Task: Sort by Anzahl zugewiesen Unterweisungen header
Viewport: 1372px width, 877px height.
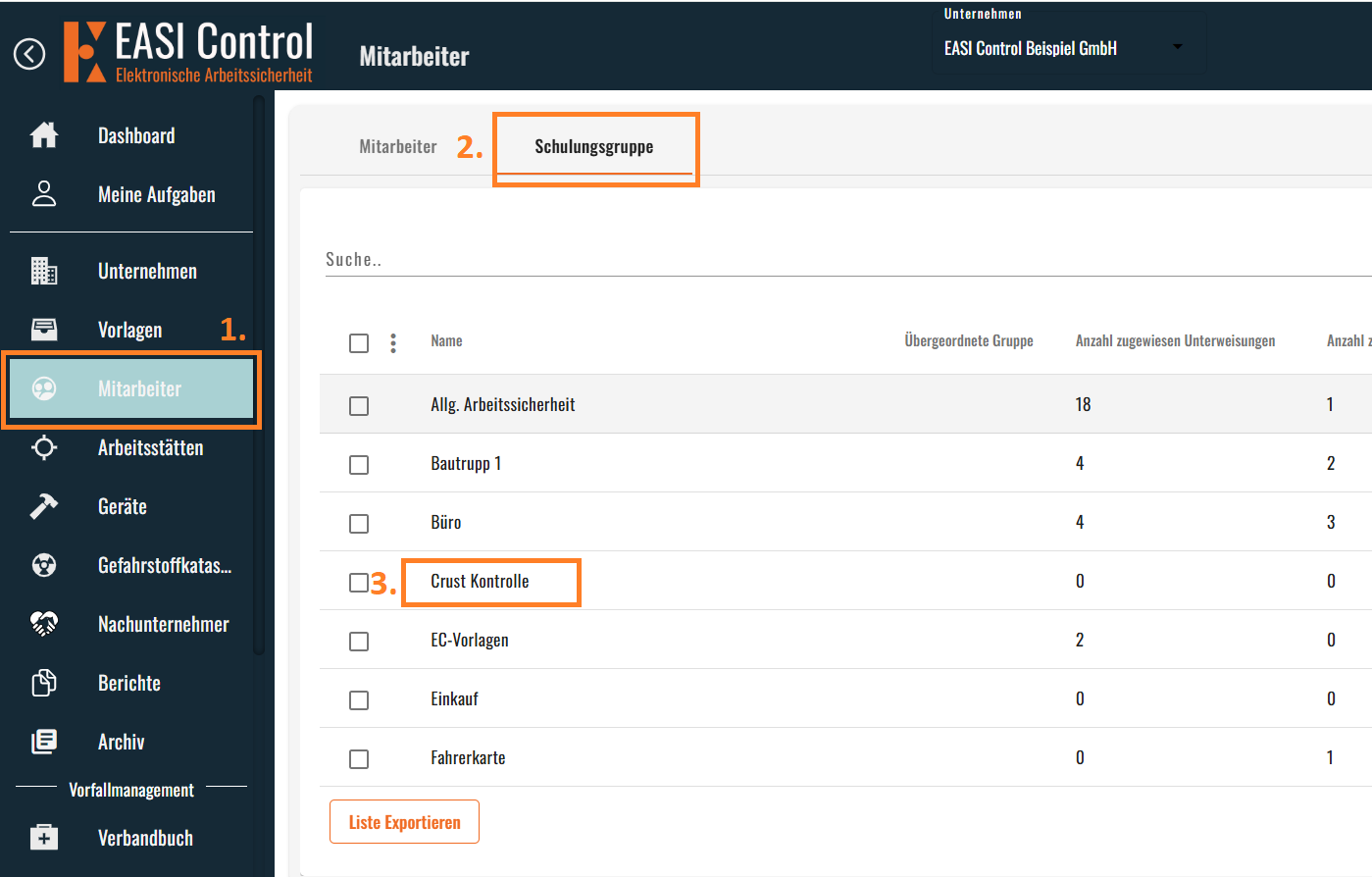Action: click(x=1175, y=341)
